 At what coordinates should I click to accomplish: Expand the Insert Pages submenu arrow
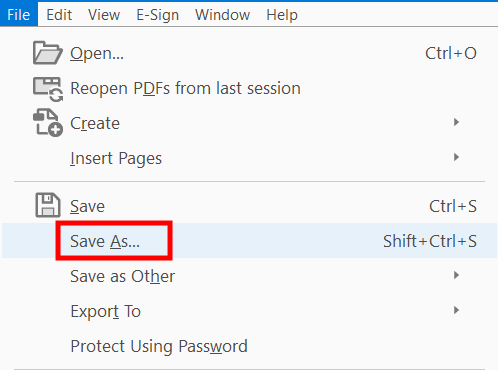pos(456,157)
